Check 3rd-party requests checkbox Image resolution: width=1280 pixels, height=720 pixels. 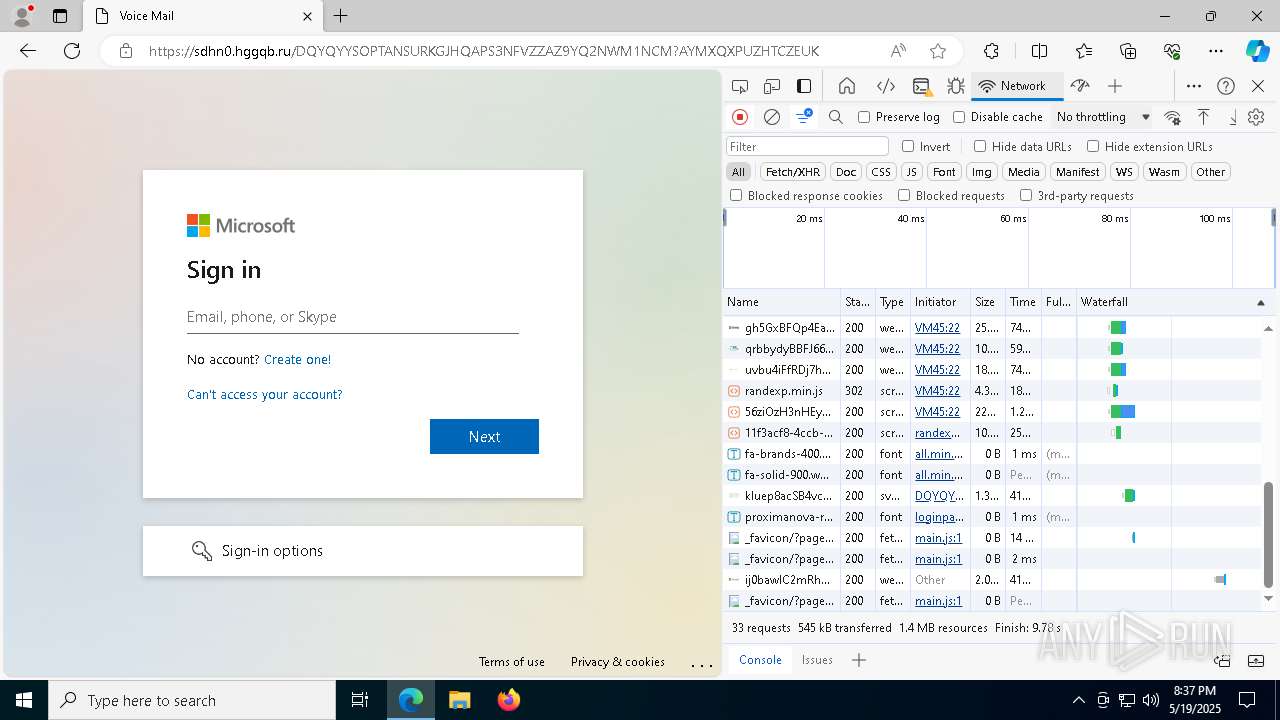[1025, 196]
